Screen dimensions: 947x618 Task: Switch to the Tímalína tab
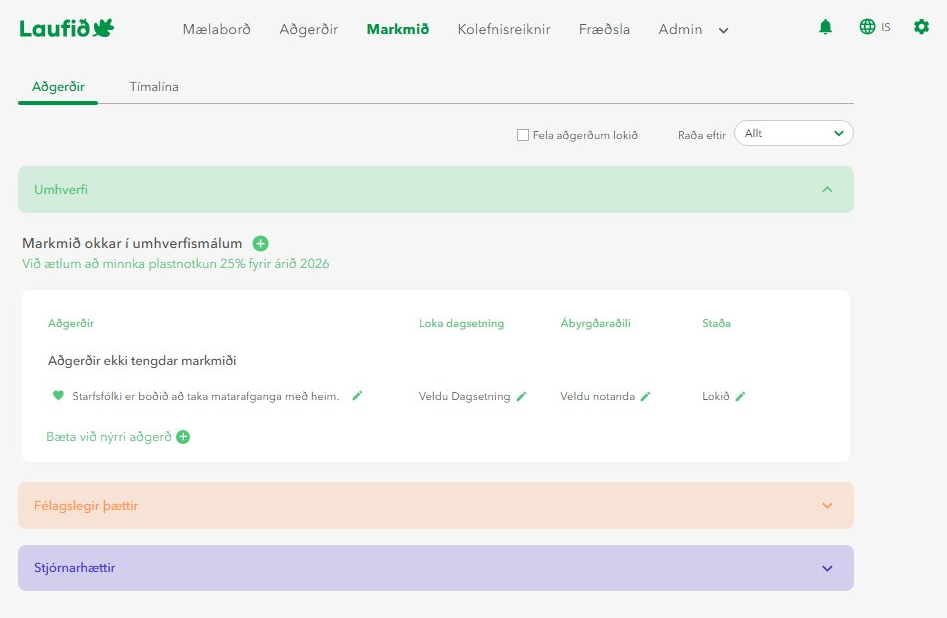(154, 87)
